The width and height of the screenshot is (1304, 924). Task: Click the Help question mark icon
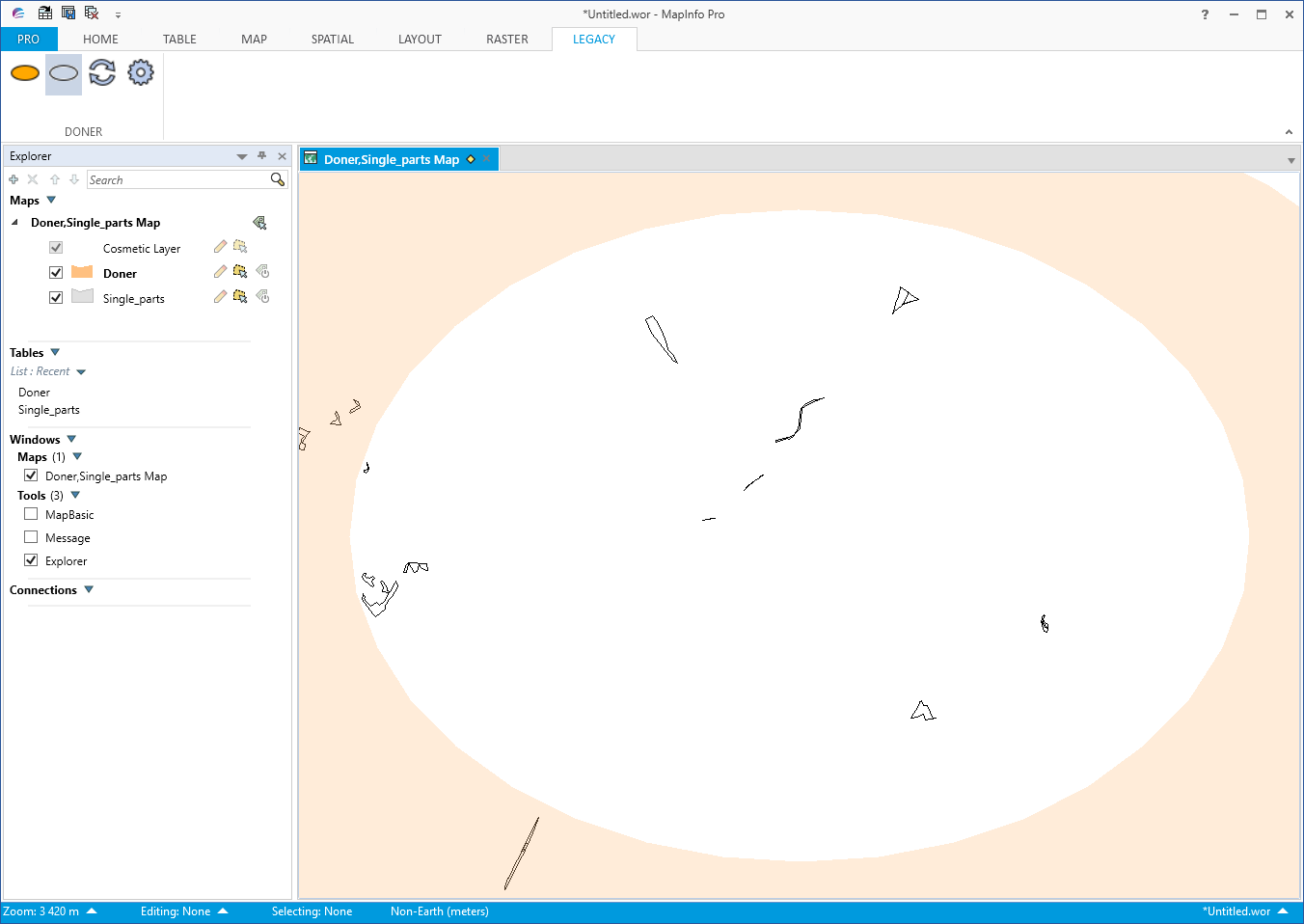click(x=1205, y=14)
